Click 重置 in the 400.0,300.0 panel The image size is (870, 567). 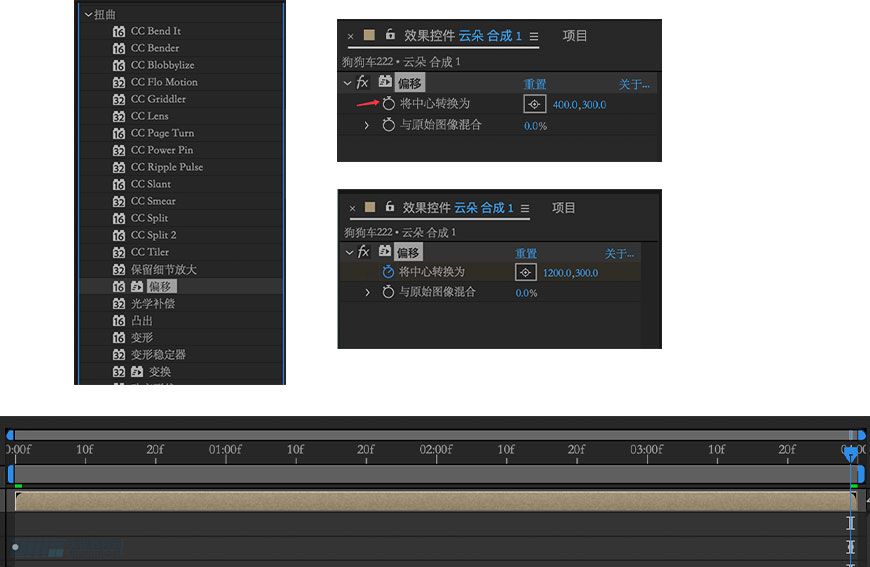click(x=535, y=84)
